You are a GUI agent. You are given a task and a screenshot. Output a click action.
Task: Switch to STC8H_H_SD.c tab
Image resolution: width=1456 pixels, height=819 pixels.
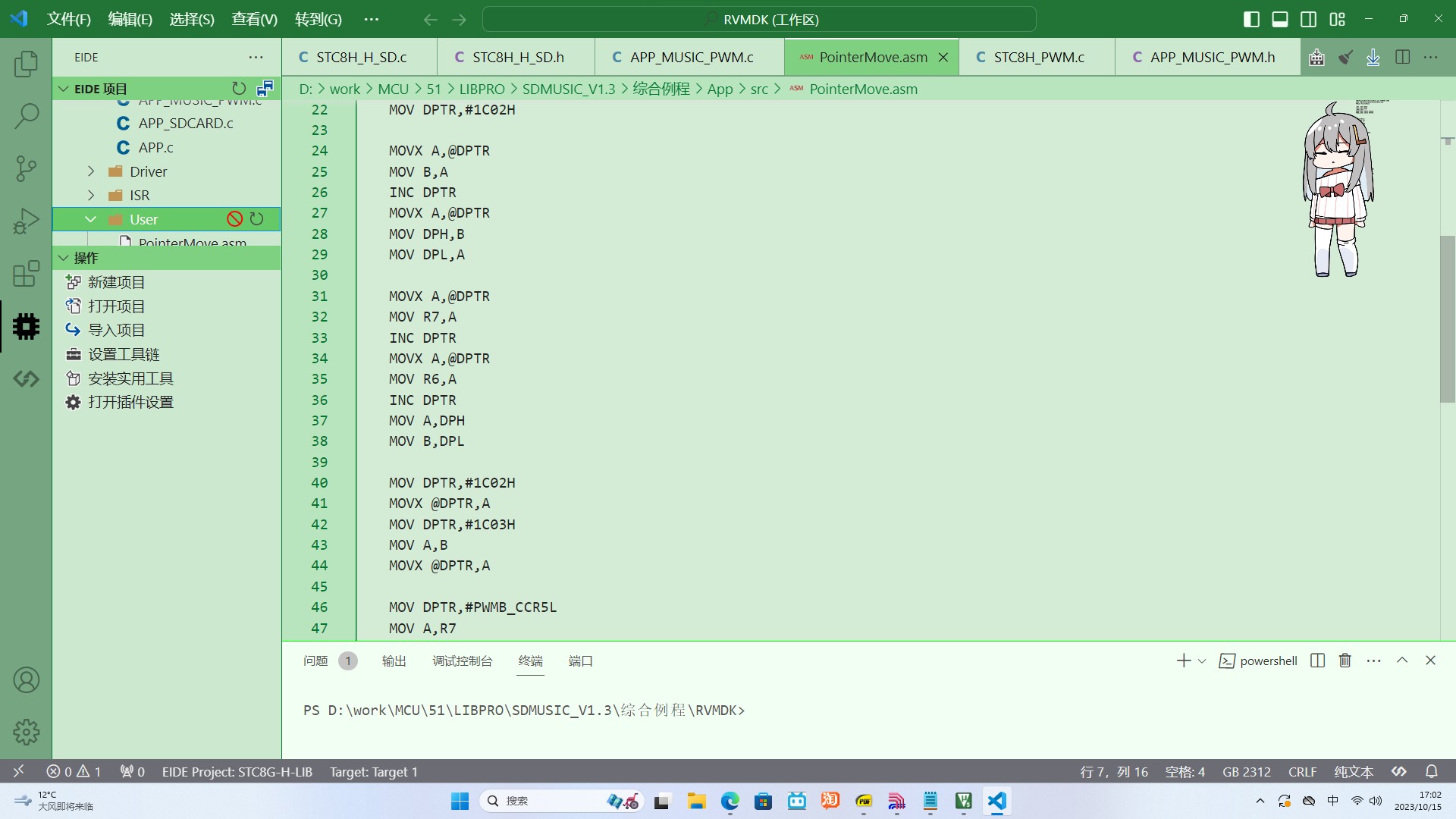[359, 57]
